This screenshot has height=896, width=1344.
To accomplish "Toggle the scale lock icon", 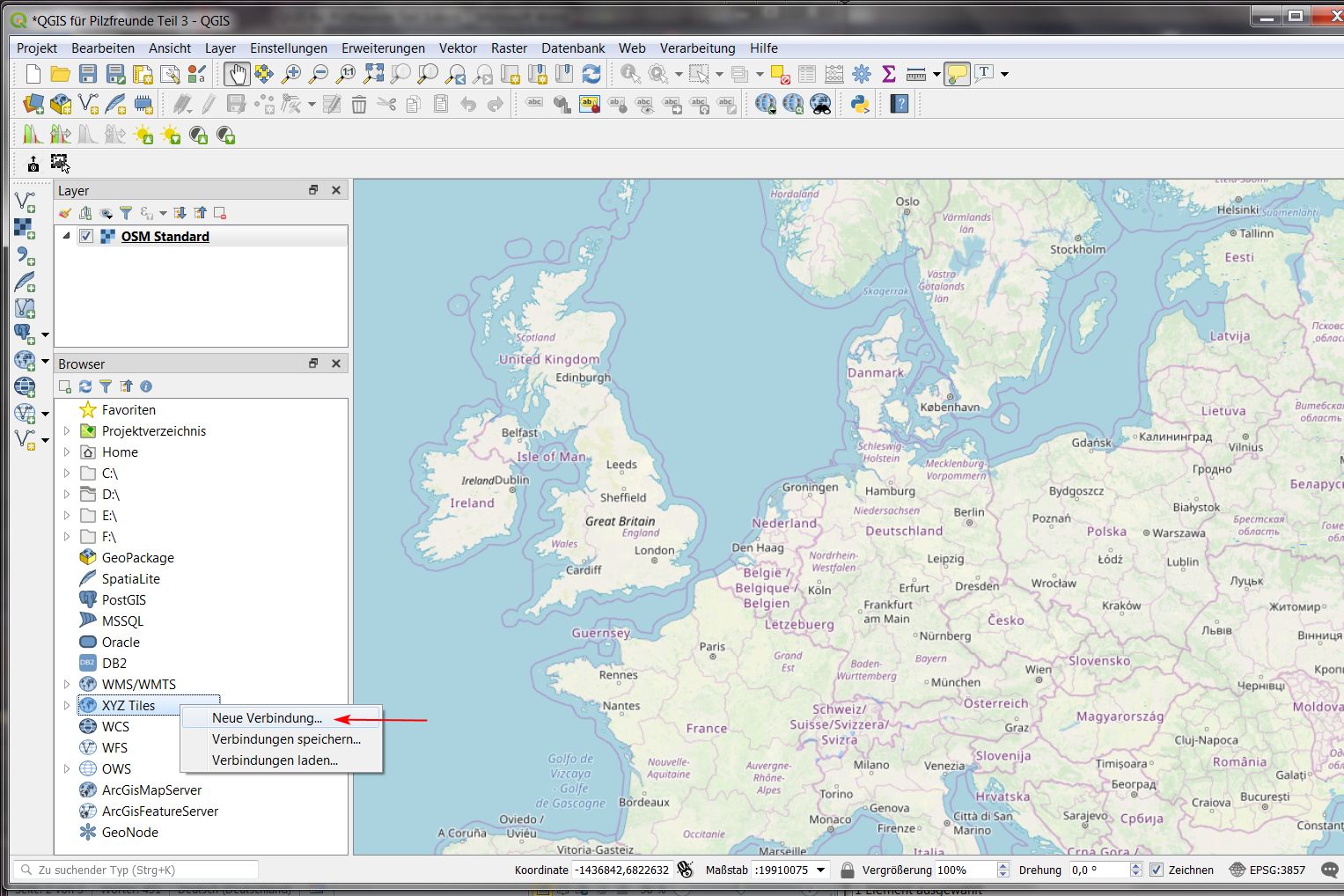I will [x=847, y=870].
